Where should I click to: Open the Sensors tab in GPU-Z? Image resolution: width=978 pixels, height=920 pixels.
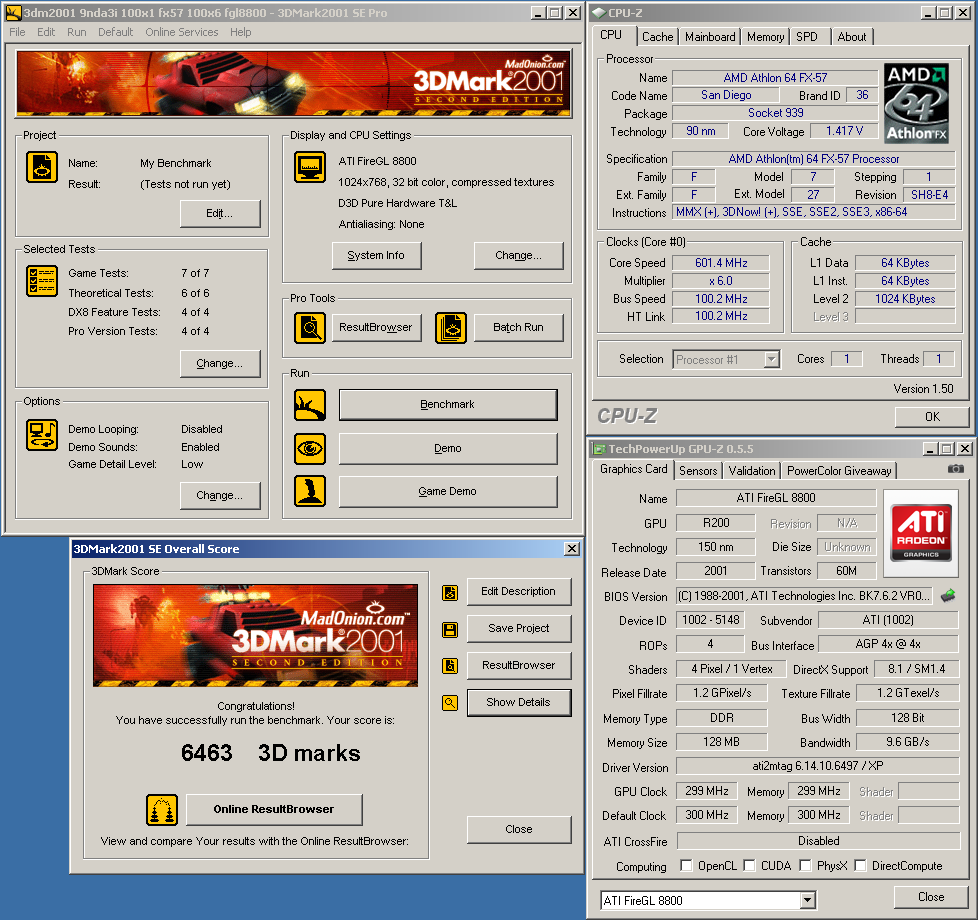coord(698,471)
